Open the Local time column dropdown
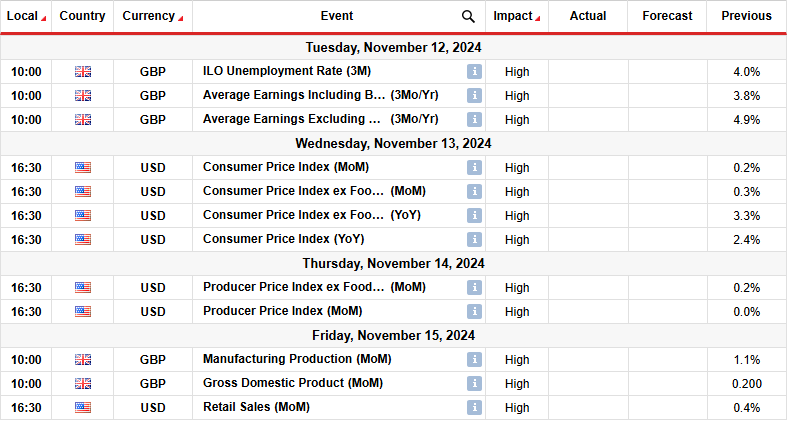 click(x=44, y=19)
